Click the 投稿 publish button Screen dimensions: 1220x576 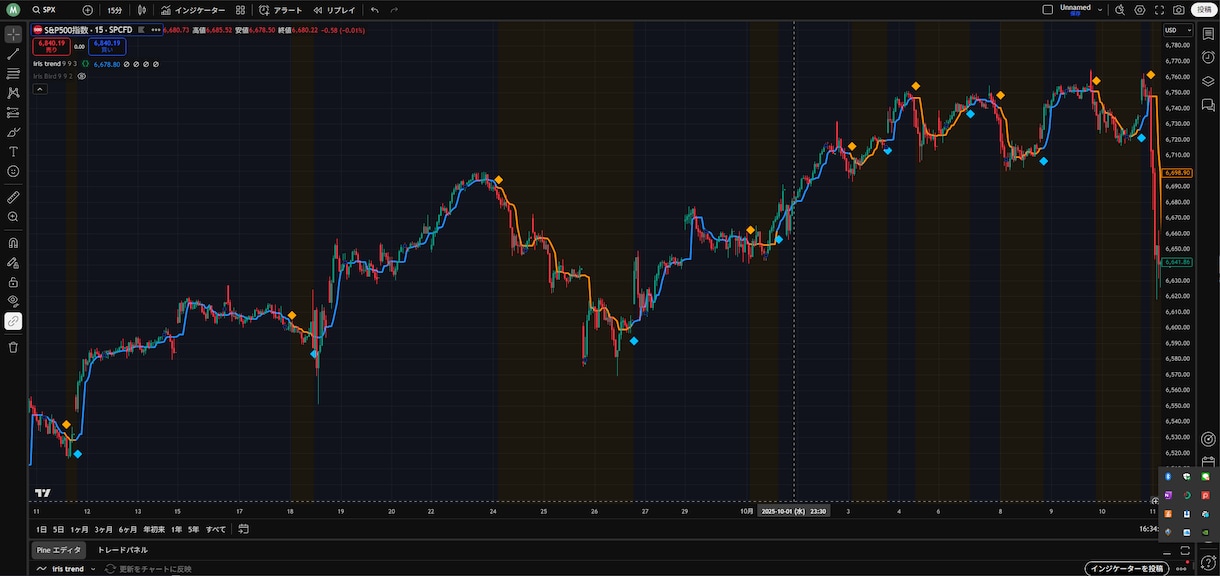1204,9
